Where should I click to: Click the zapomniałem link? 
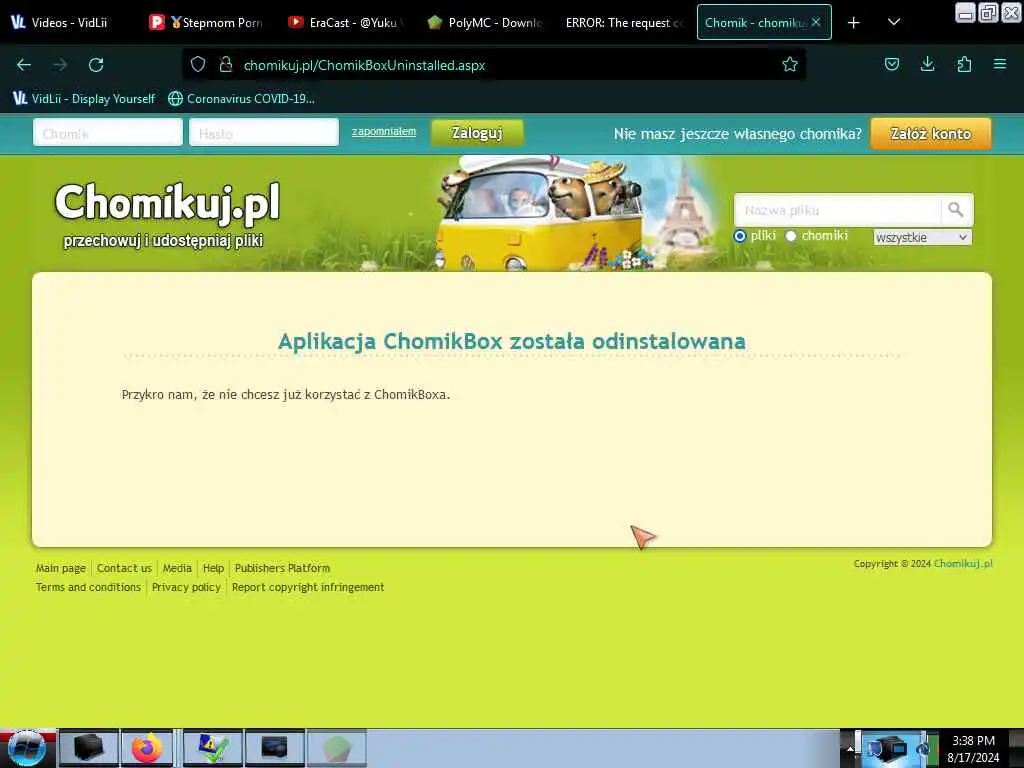point(384,131)
